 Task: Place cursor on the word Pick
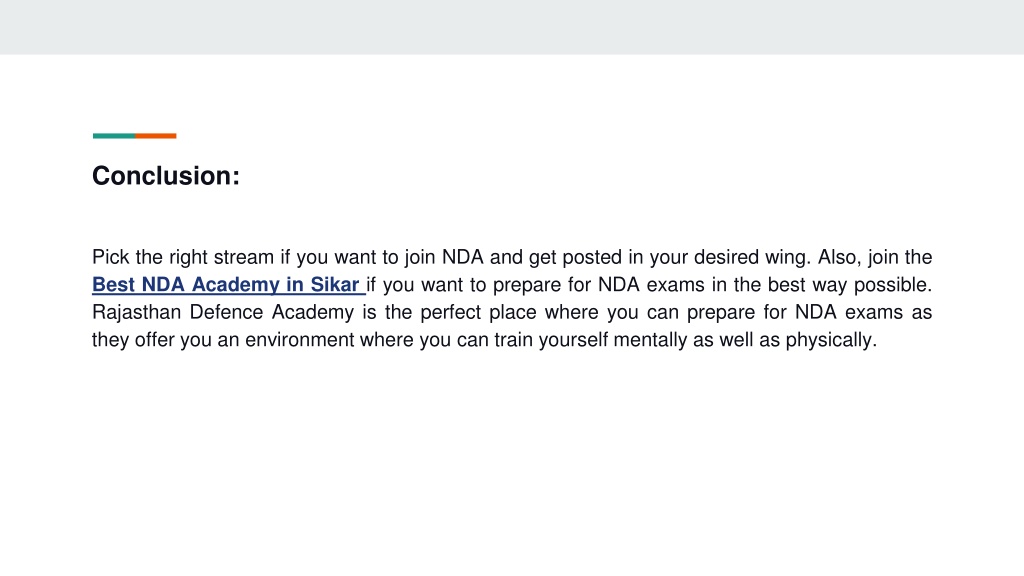[x=110, y=257]
